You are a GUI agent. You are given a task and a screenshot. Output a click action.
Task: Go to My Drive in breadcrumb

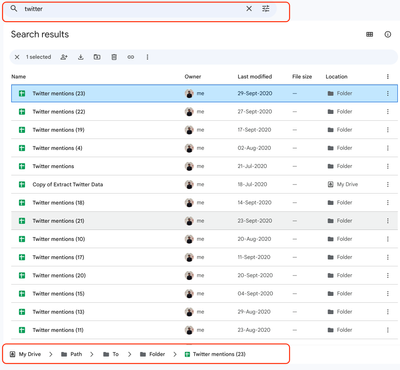click(x=25, y=354)
